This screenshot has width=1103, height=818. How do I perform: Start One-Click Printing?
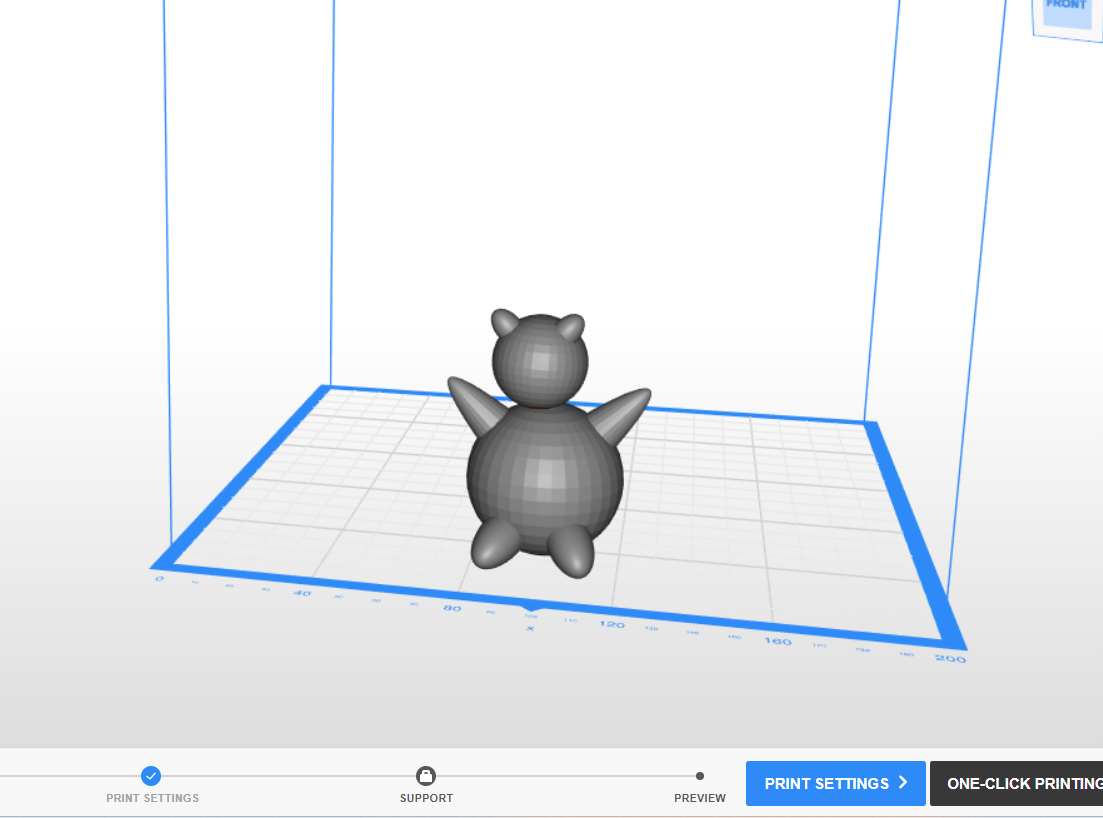click(x=1016, y=784)
